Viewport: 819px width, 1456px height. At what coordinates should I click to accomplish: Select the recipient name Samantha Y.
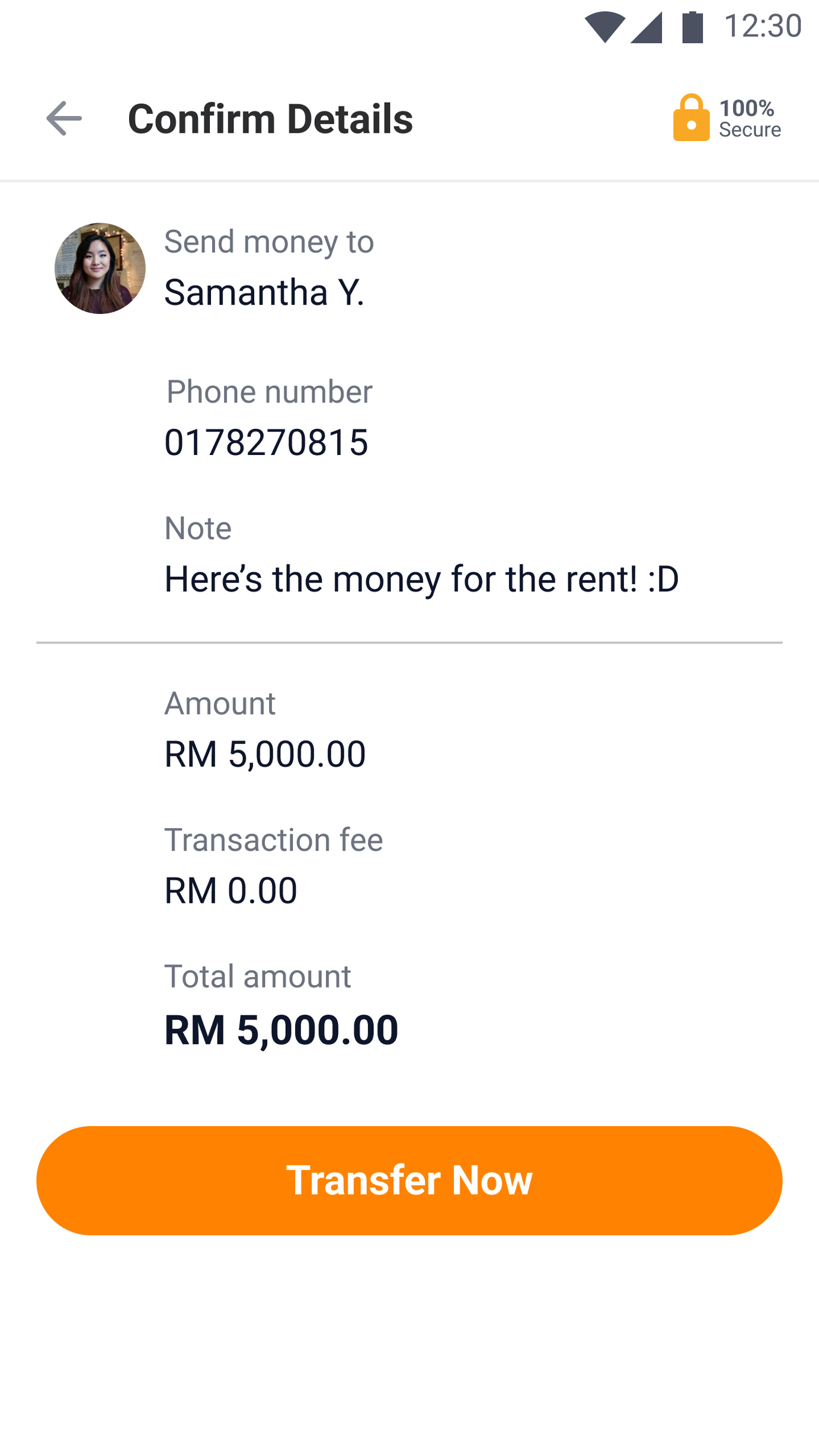264,292
